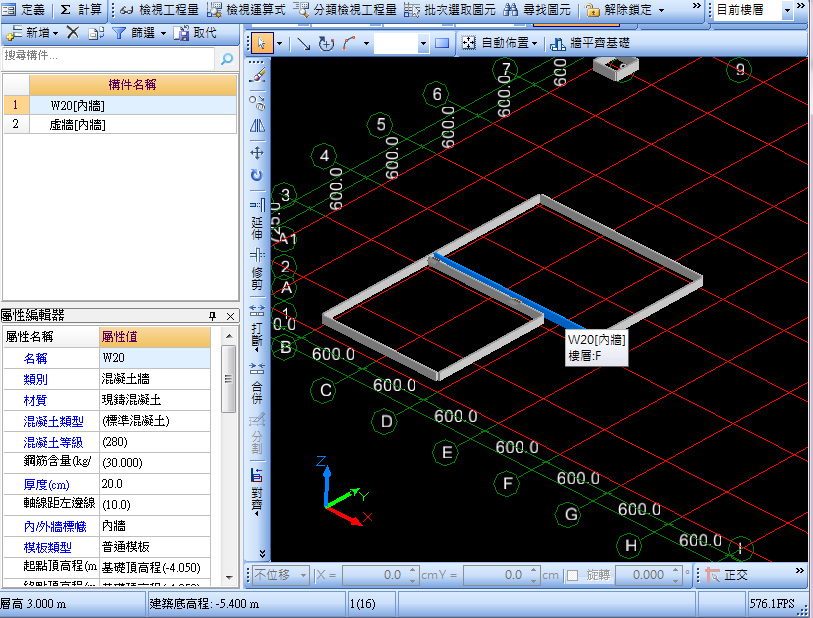Open 檢視工程量 view quantities
Viewport: 813px width, 618px height.
click(x=159, y=9)
